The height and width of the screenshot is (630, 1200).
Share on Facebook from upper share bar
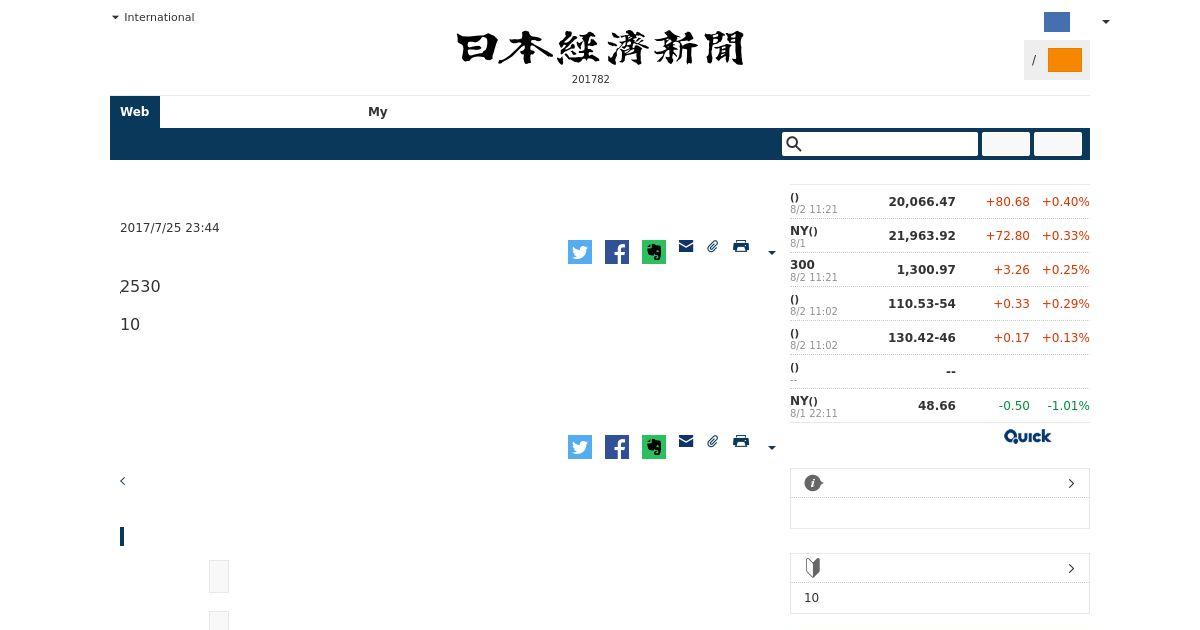(617, 252)
